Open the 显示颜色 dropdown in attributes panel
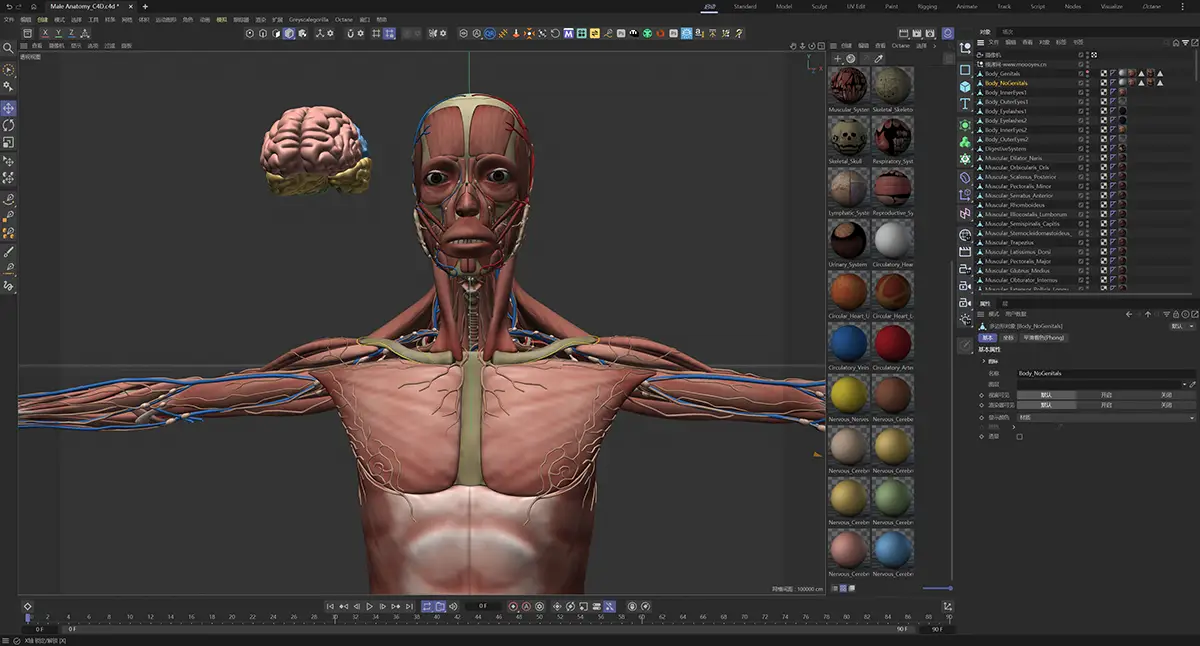This screenshot has width=1200, height=646. pos(1100,418)
